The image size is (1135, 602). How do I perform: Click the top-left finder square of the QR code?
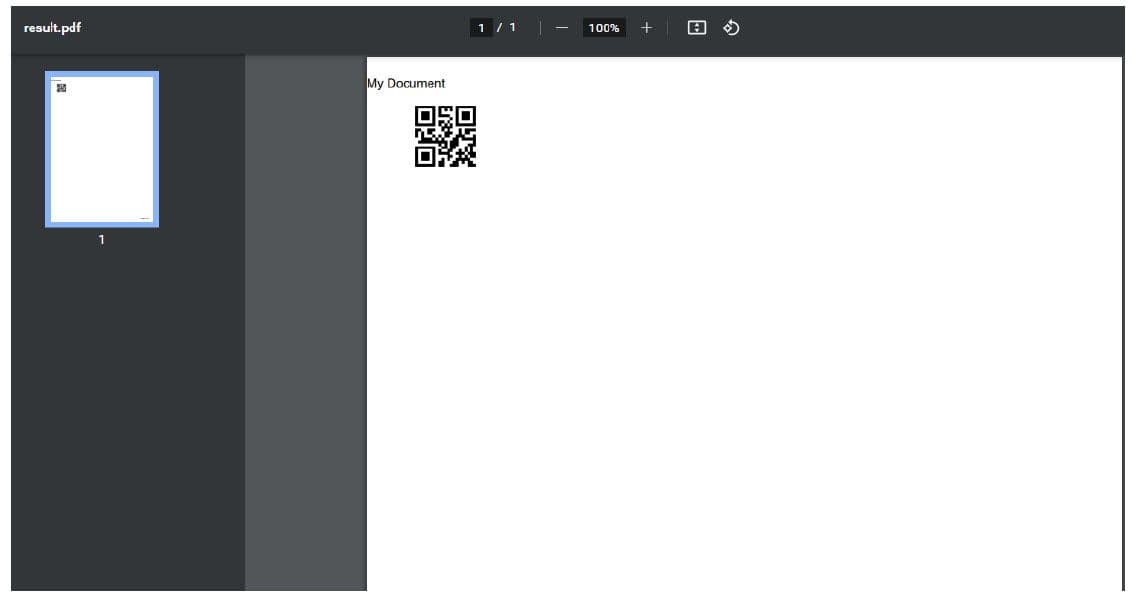coord(425,116)
